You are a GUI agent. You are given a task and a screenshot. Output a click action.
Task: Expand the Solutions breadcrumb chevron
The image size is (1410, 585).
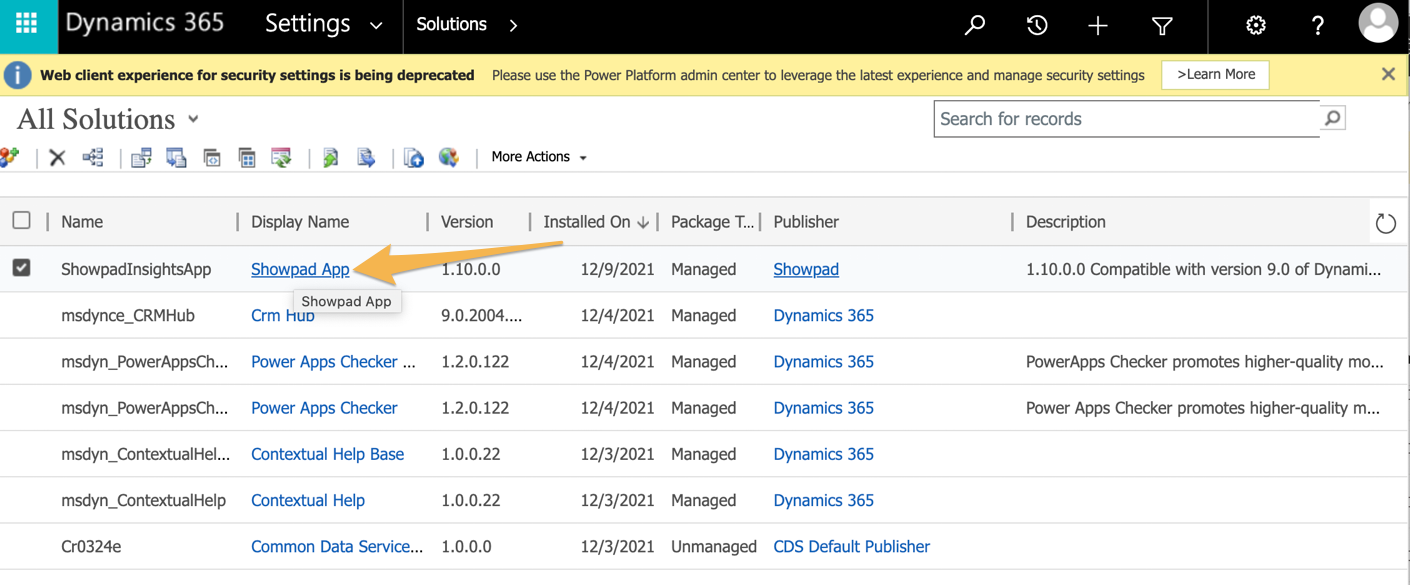[513, 25]
